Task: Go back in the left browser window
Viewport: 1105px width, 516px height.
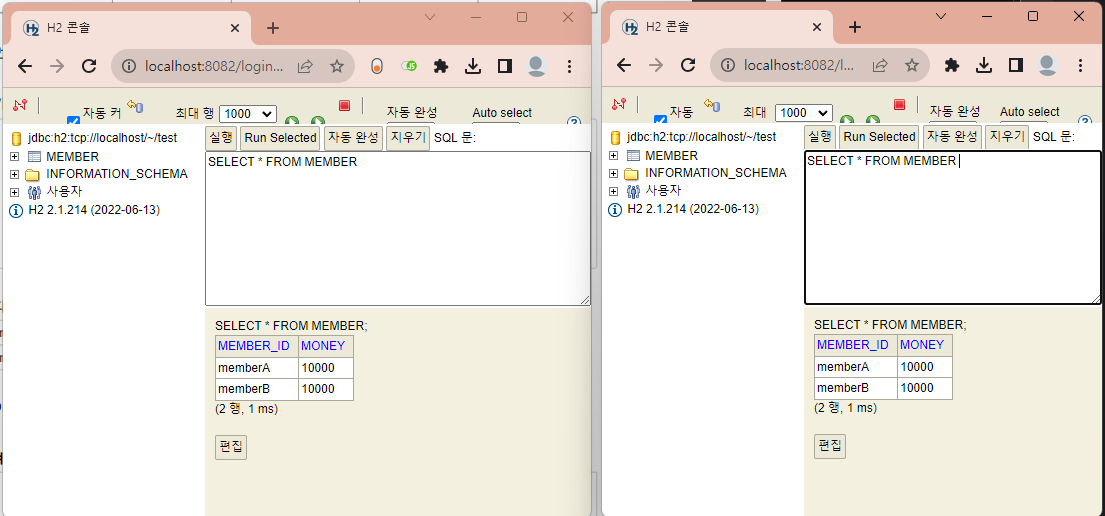Action: click(x=25, y=66)
